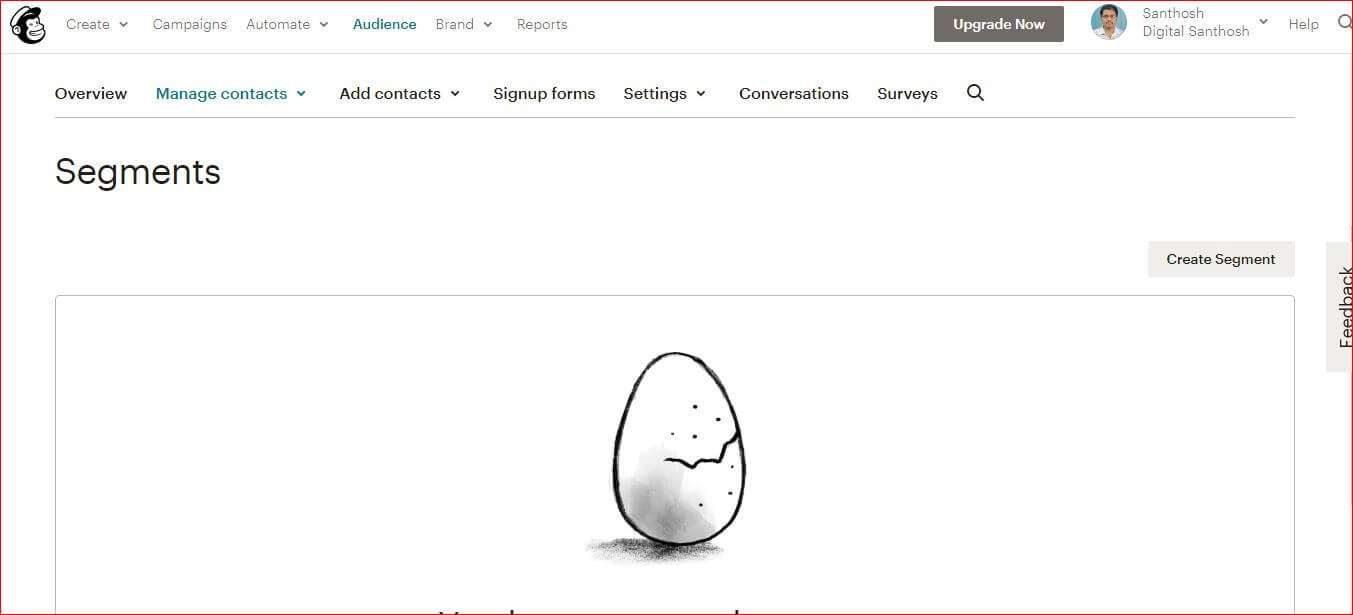The height and width of the screenshot is (615, 1353).
Task: Select the Audience menu item
Action: pyautogui.click(x=384, y=24)
